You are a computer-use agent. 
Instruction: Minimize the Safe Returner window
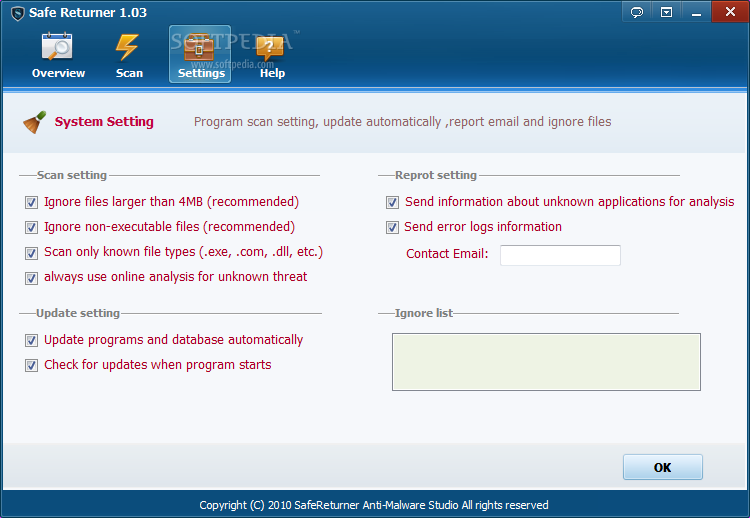(696, 12)
